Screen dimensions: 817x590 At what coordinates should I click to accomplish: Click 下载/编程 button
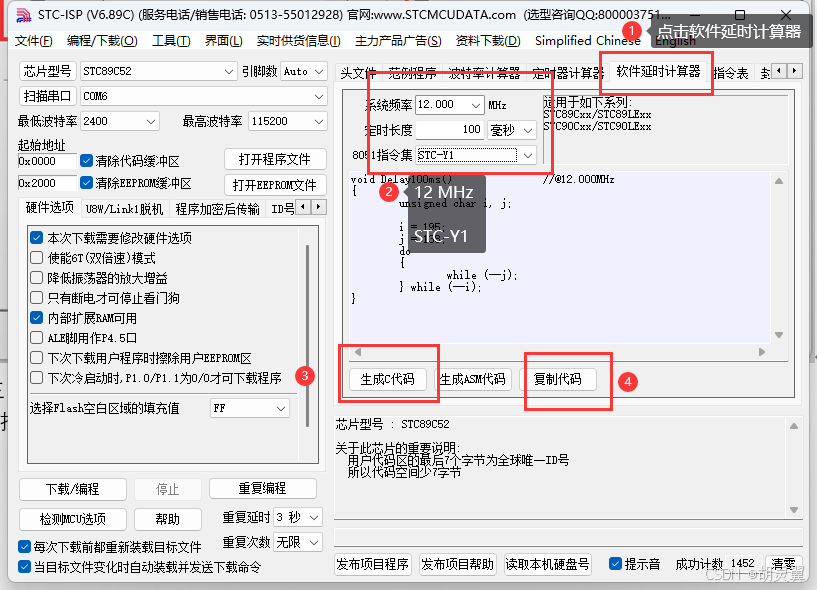72,489
